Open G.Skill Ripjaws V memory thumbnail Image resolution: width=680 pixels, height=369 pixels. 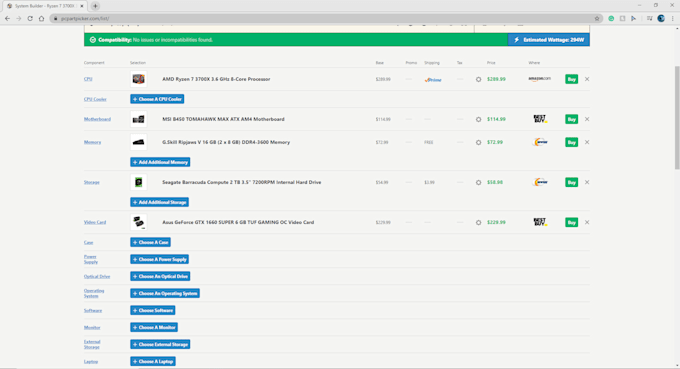tap(138, 142)
